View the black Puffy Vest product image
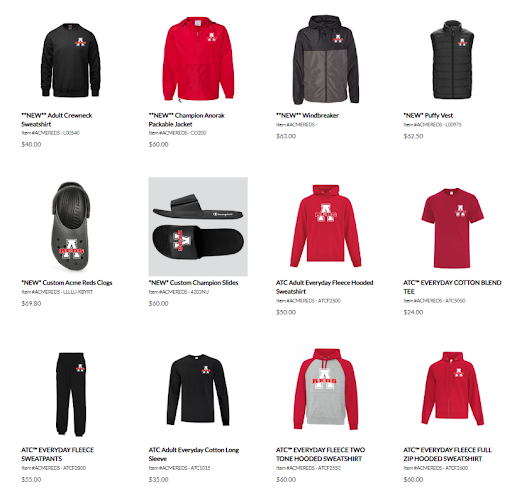512x493 pixels. (x=452, y=60)
